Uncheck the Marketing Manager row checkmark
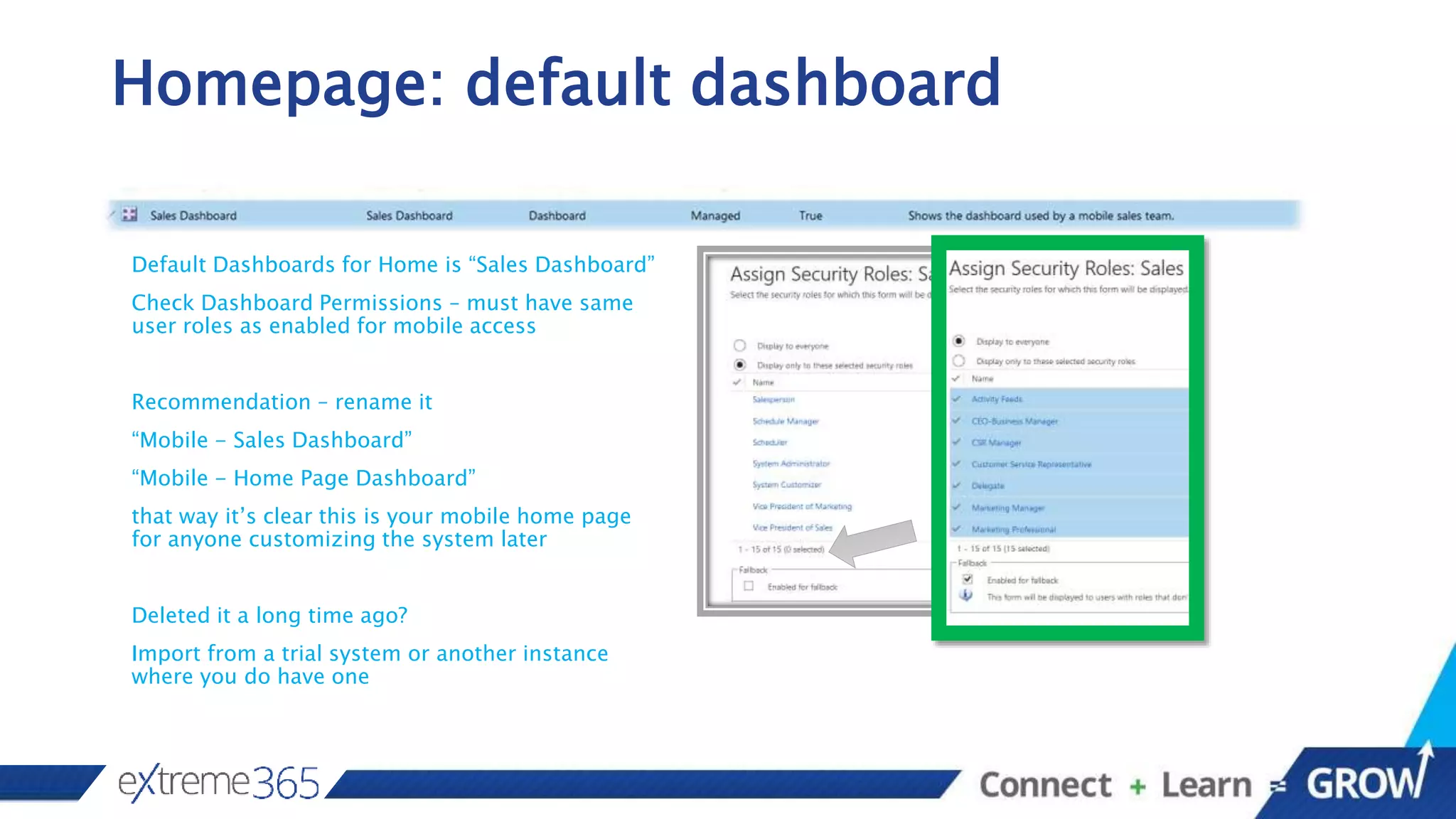 [x=956, y=508]
